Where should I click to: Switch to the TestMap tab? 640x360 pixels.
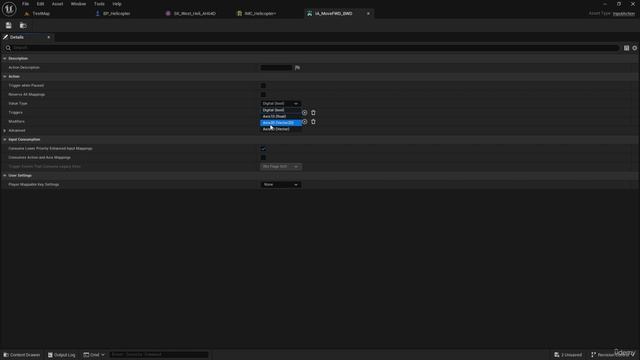pyautogui.click(x=41, y=13)
